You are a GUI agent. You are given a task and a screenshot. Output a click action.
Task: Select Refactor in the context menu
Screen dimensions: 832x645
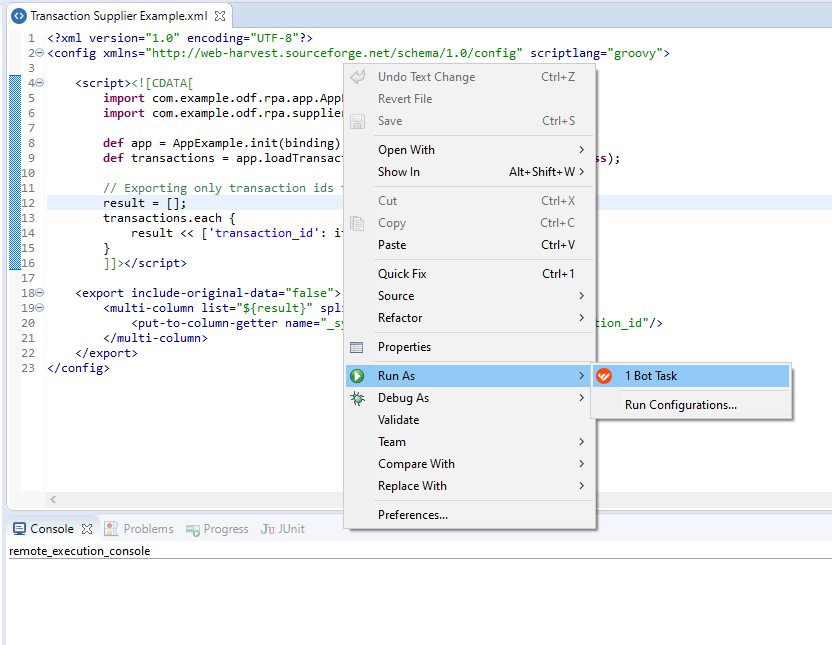469,318
